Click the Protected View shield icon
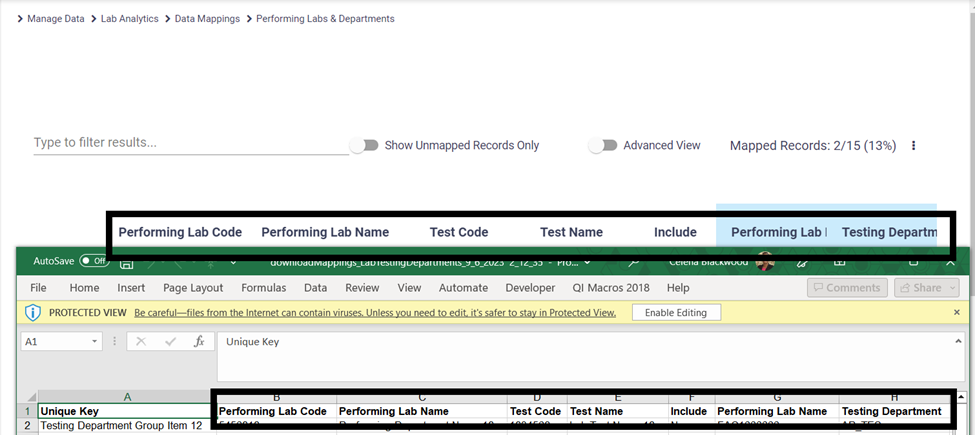The image size is (975, 435). click(x=32, y=313)
